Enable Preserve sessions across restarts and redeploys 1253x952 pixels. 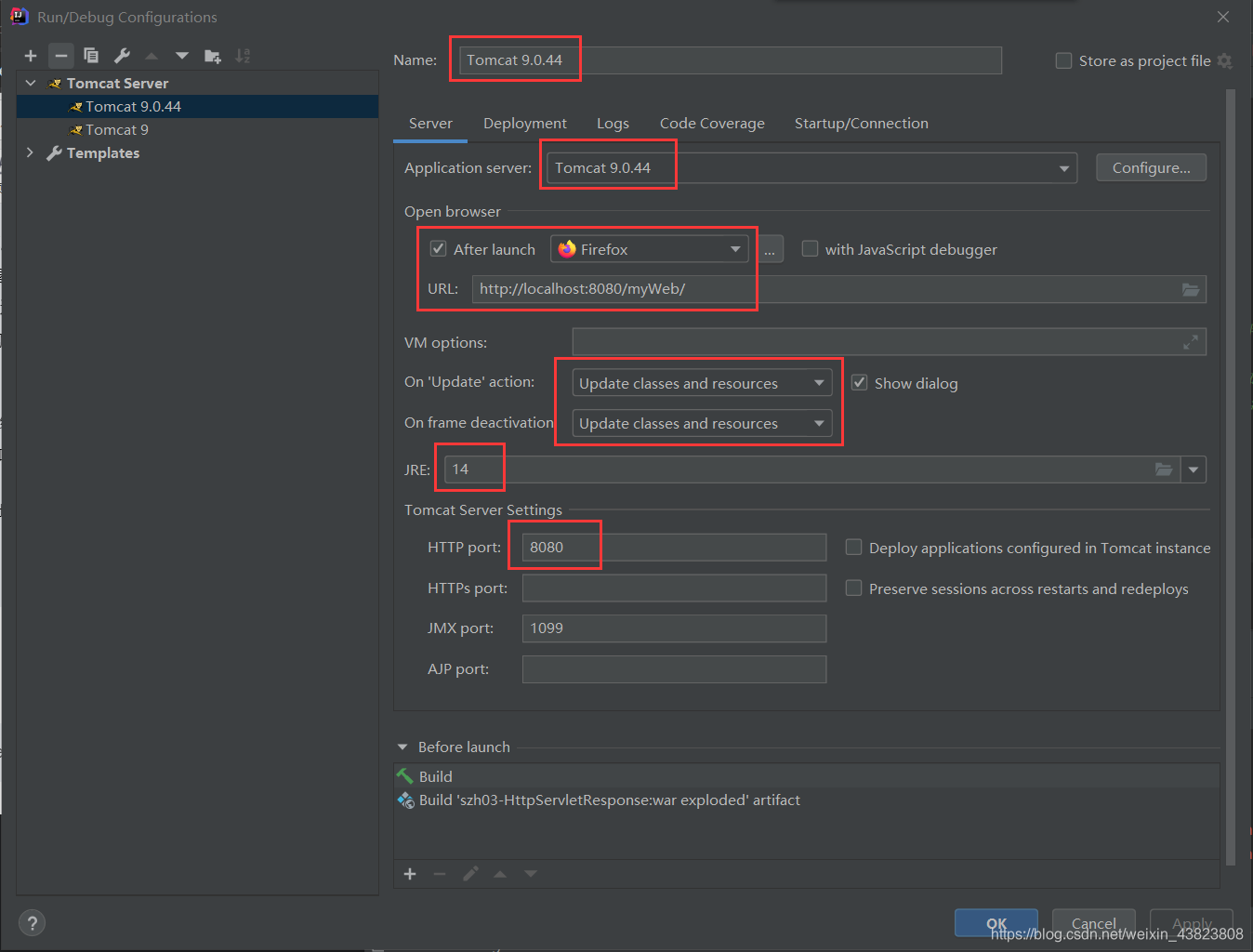[x=853, y=588]
